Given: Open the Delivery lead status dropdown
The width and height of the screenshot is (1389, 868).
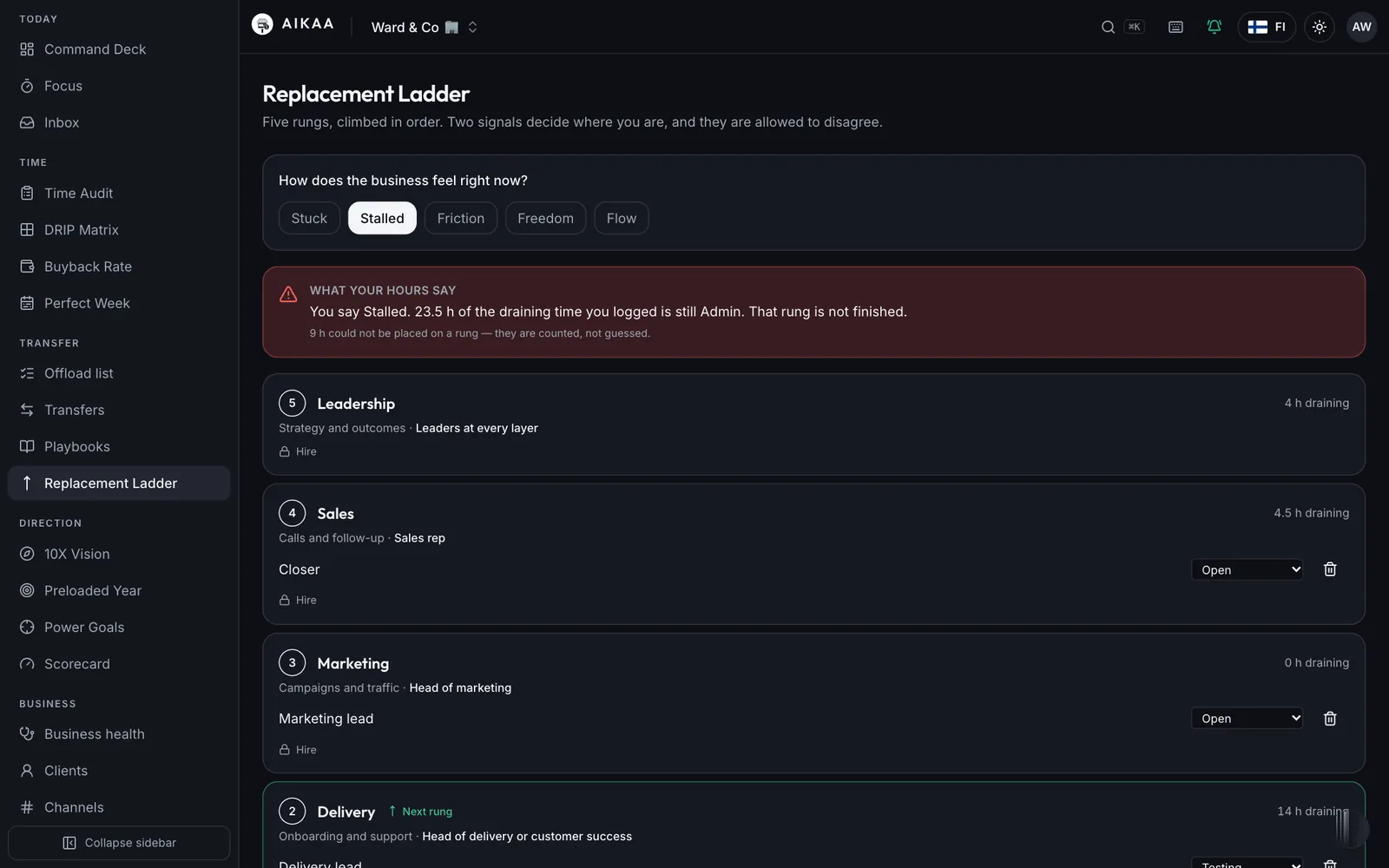Looking at the screenshot, I should pos(1247,863).
